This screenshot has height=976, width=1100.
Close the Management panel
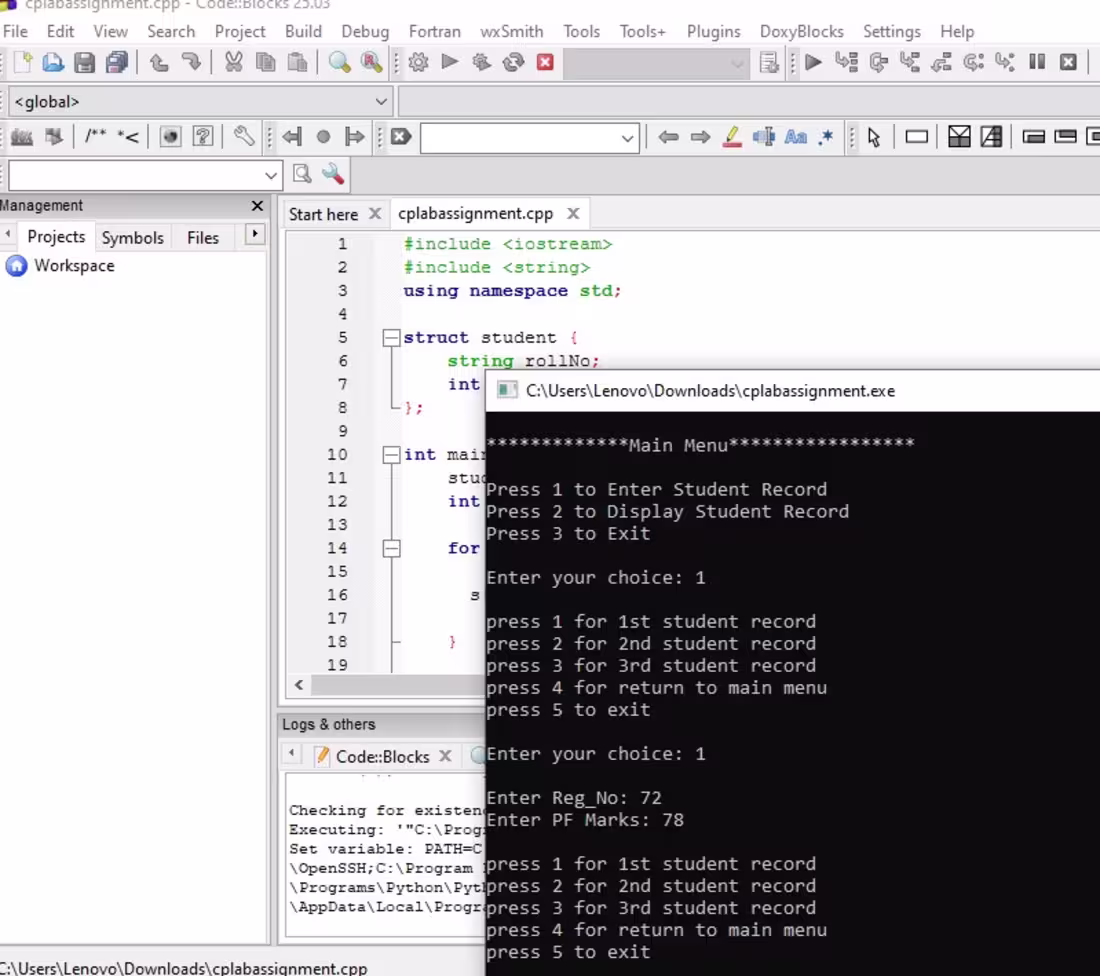click(x=257, y=206)
